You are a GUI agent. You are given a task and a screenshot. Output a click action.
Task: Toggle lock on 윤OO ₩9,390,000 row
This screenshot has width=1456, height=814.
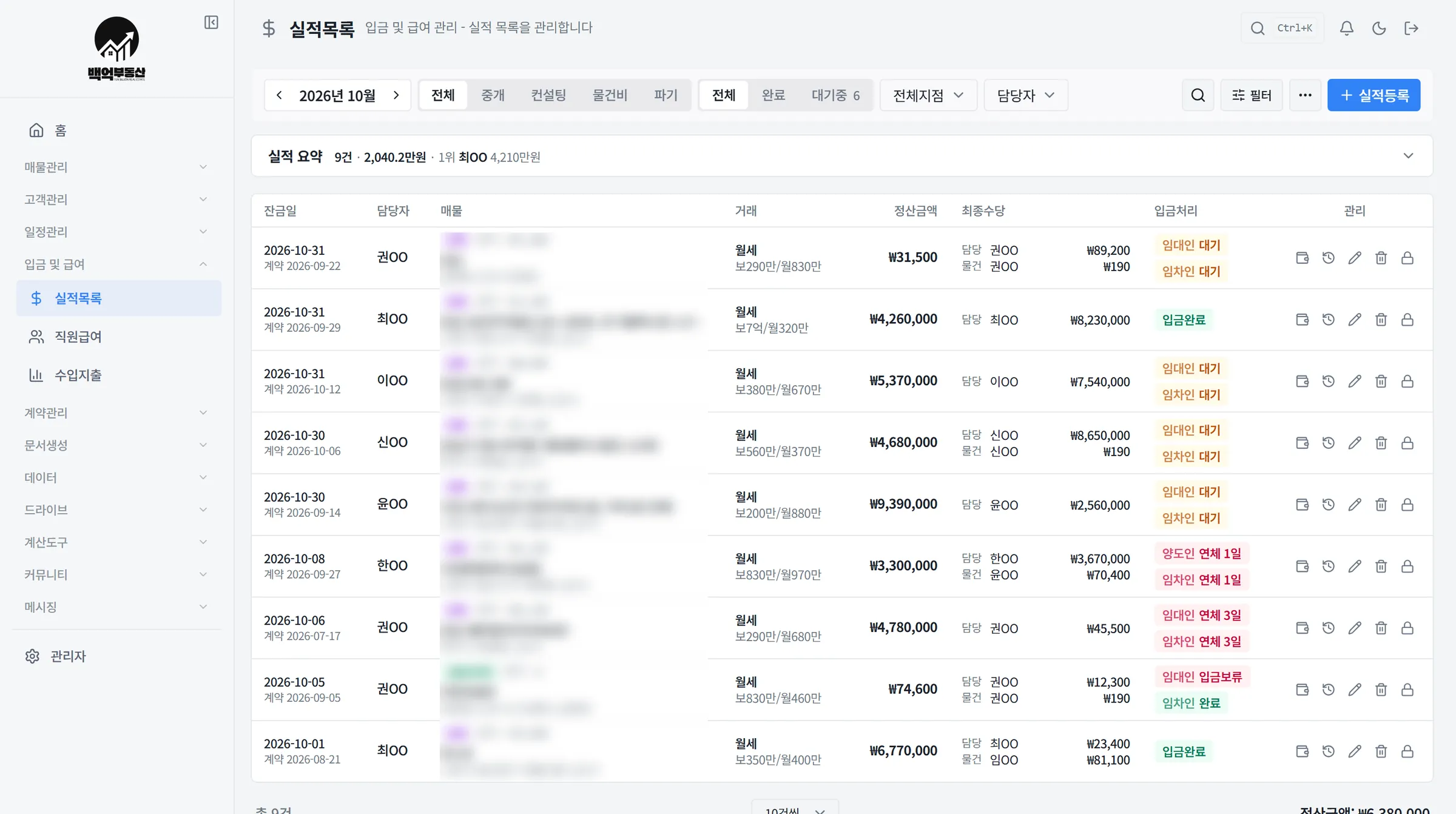(x=1407, y=505)
